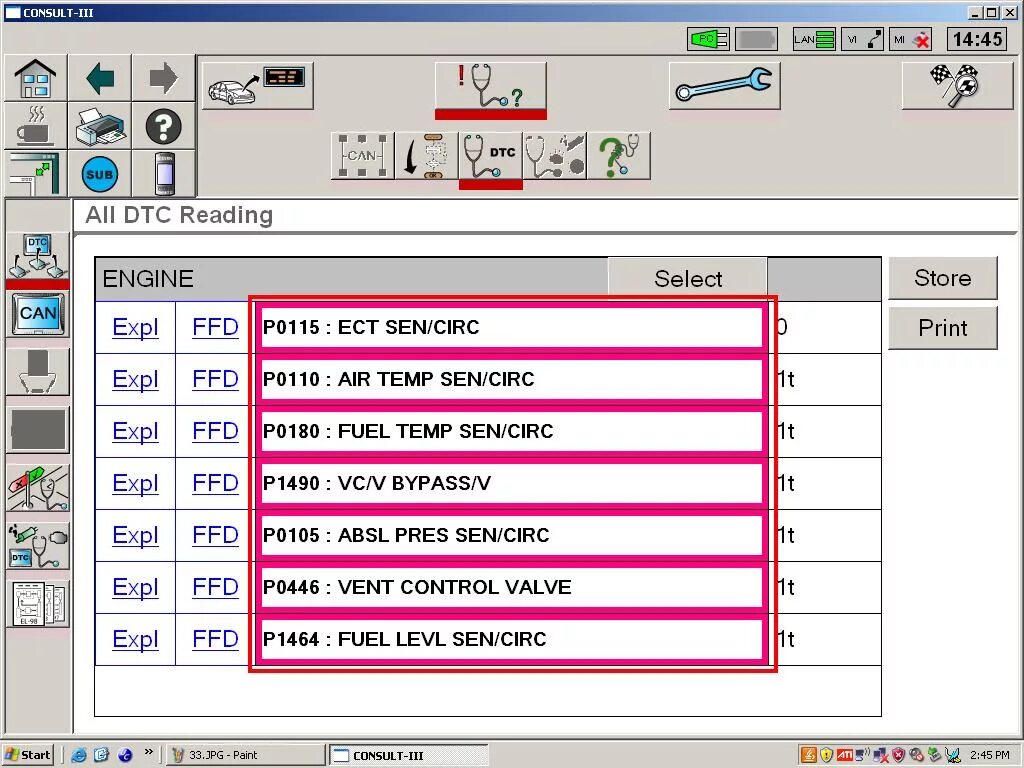
Task: Click the handheld VI device icon
Action: coord(163,174)
